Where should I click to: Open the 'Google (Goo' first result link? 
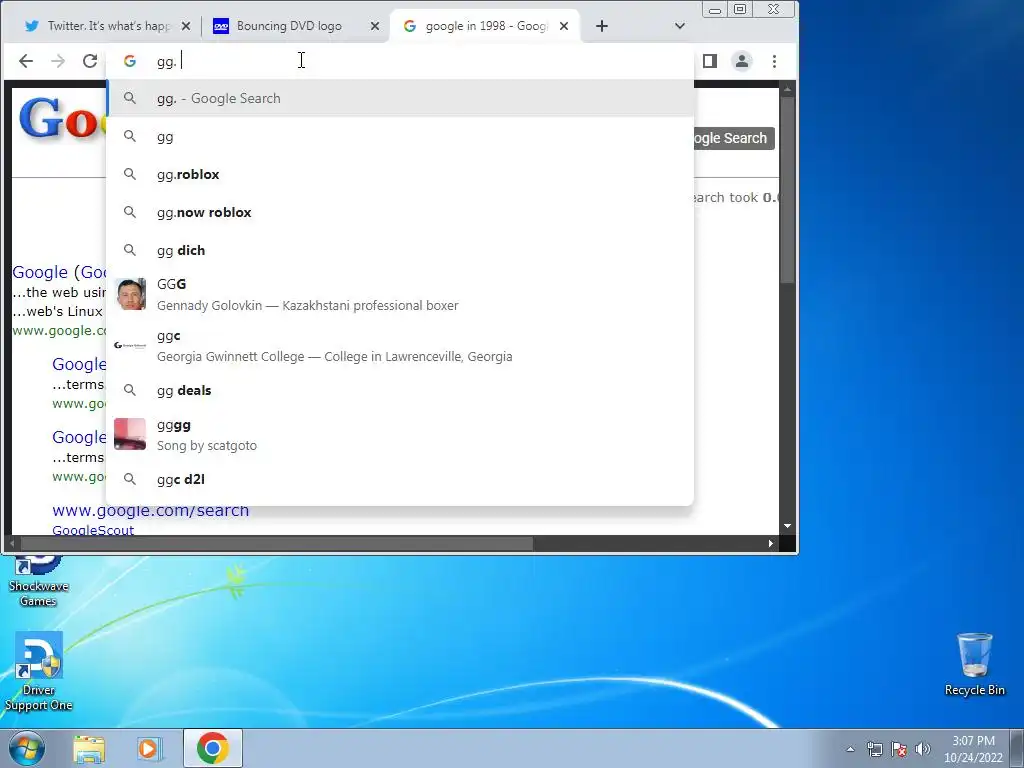coord(59,272)
